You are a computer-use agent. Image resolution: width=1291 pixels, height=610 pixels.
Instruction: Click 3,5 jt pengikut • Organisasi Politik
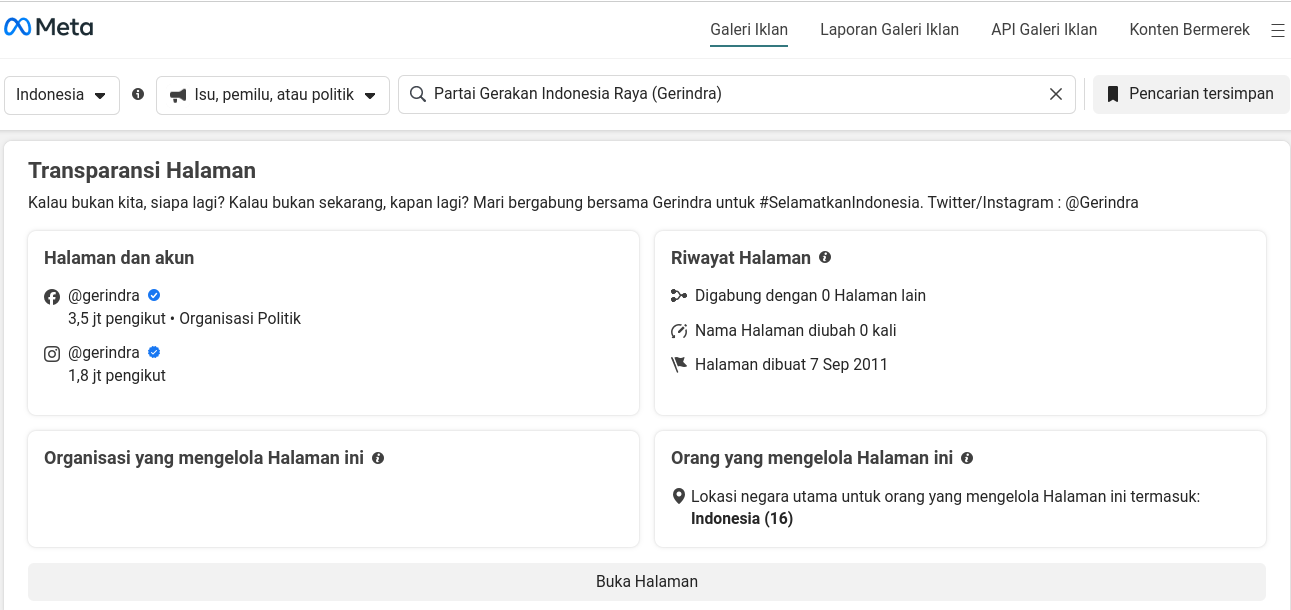tap(184, 319)
